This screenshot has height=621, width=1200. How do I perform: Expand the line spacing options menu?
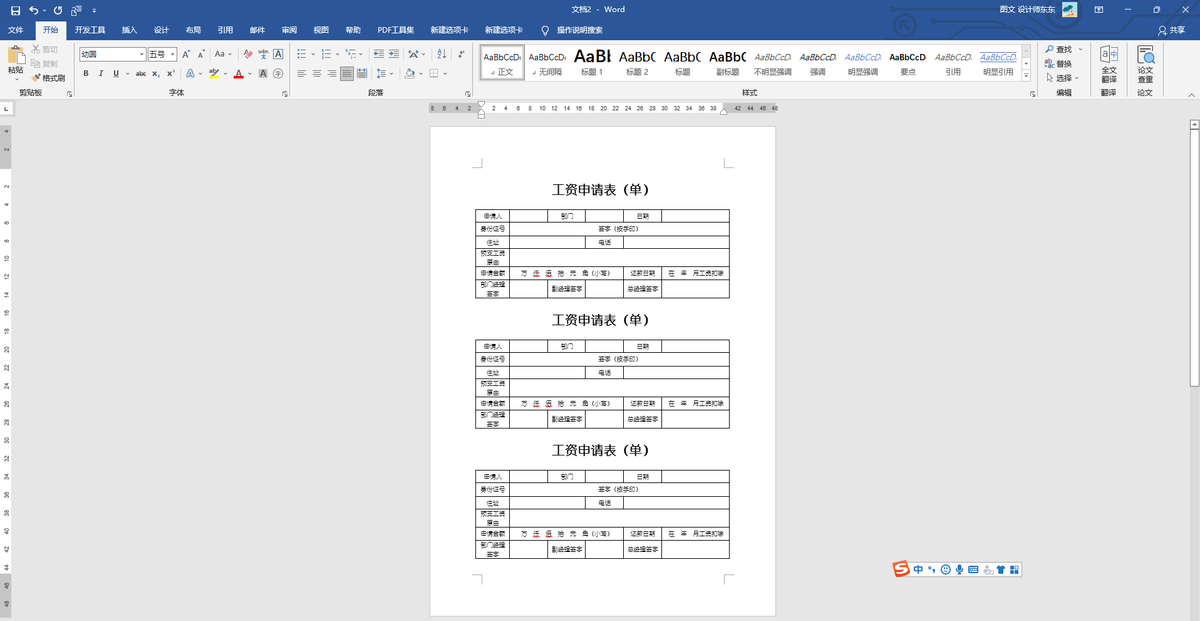coord(391,73)
